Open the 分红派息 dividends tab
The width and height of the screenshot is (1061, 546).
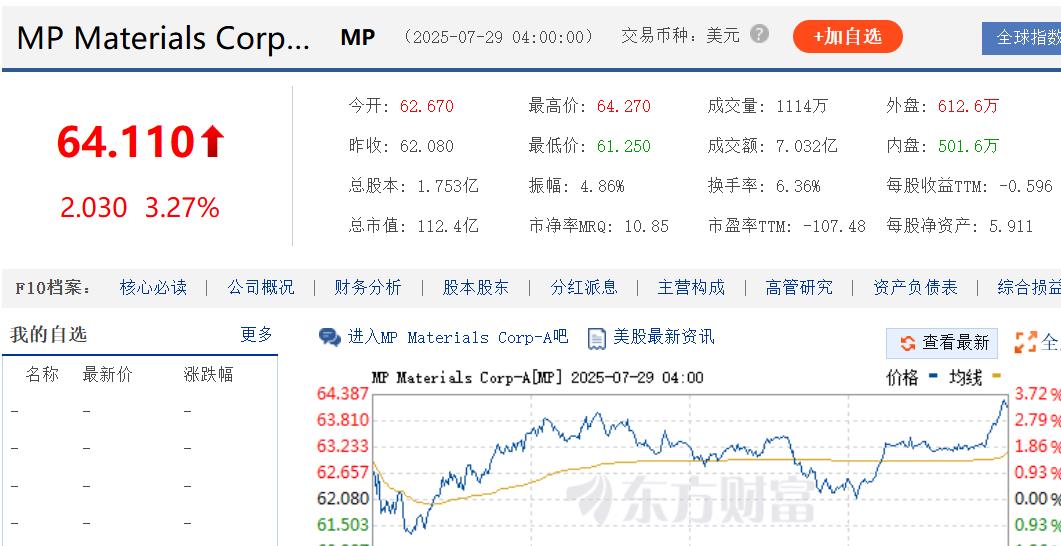[x=583, y=288]
